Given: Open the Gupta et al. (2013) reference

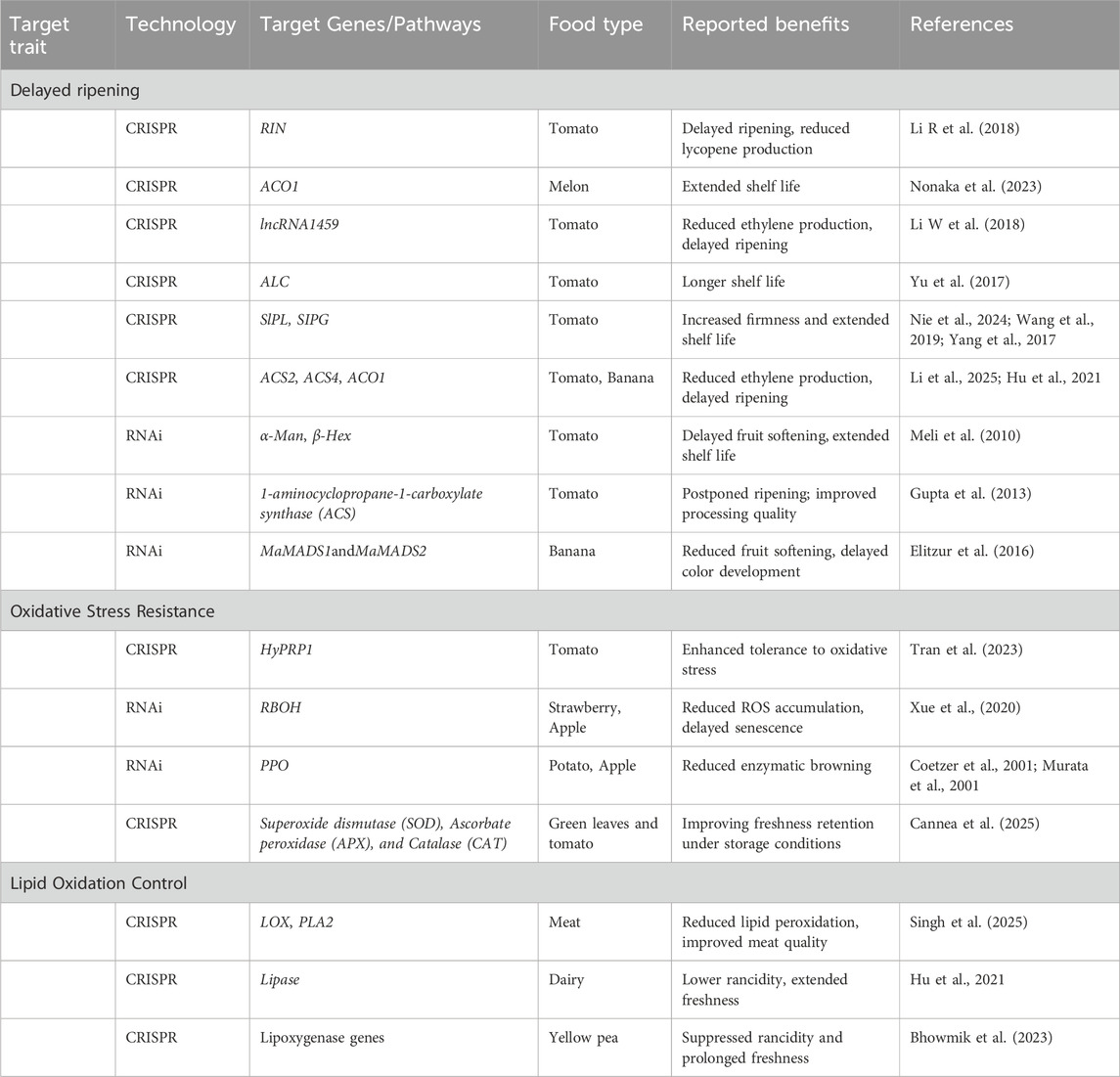Looking at the screenshot, I should pos(969,493).
